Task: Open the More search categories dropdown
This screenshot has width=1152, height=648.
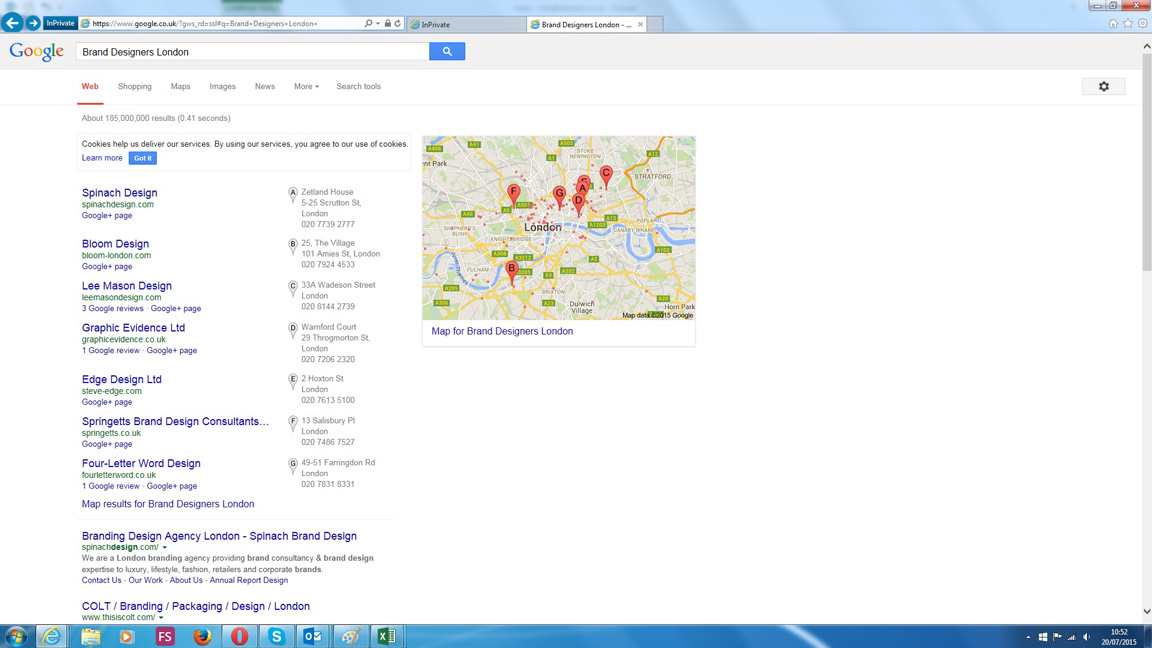Action: 305,87
